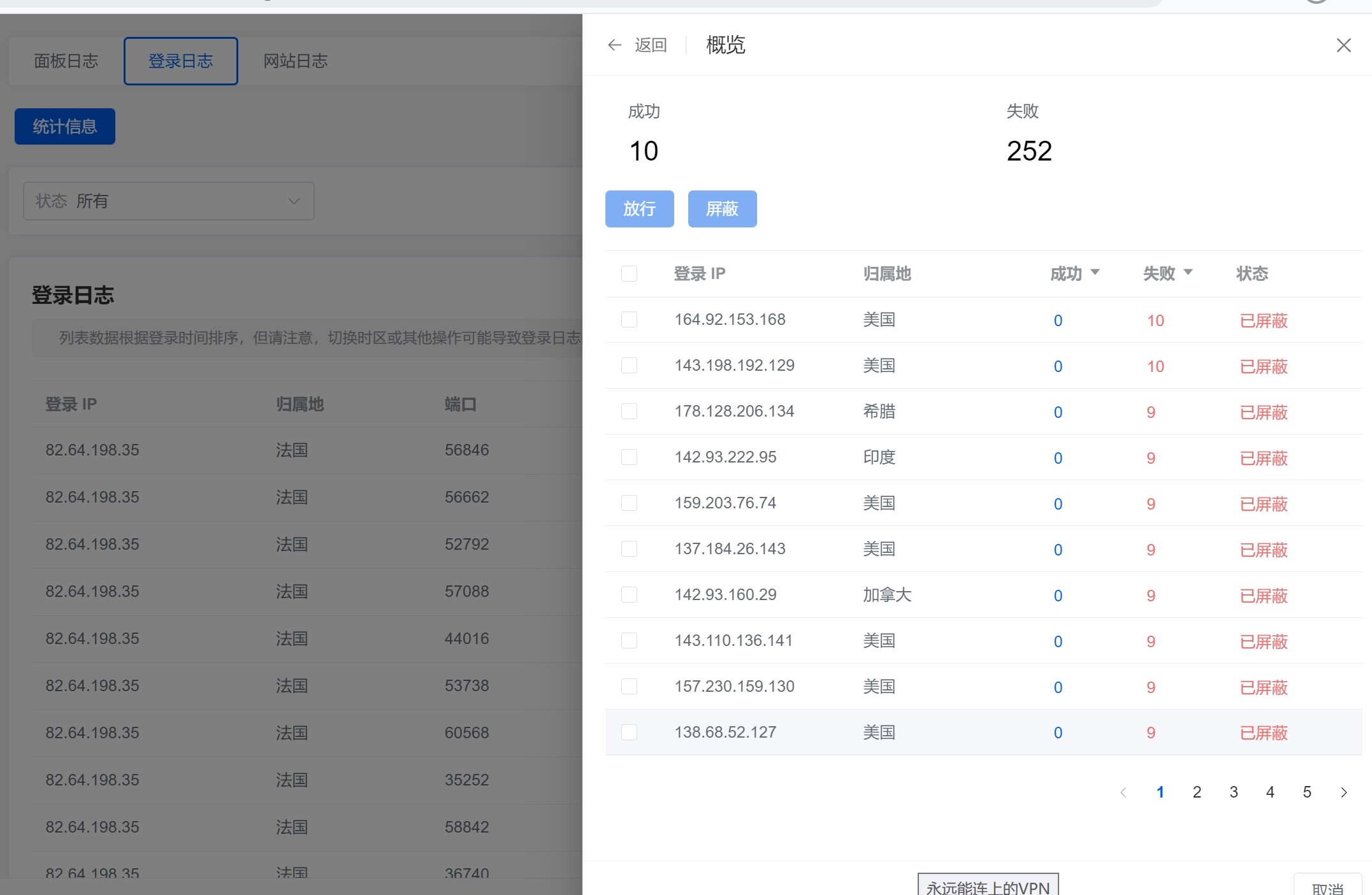Switch to the 登录日志 tab
This screenshot has height=895, width=1372.
click(x=181, y=61)
